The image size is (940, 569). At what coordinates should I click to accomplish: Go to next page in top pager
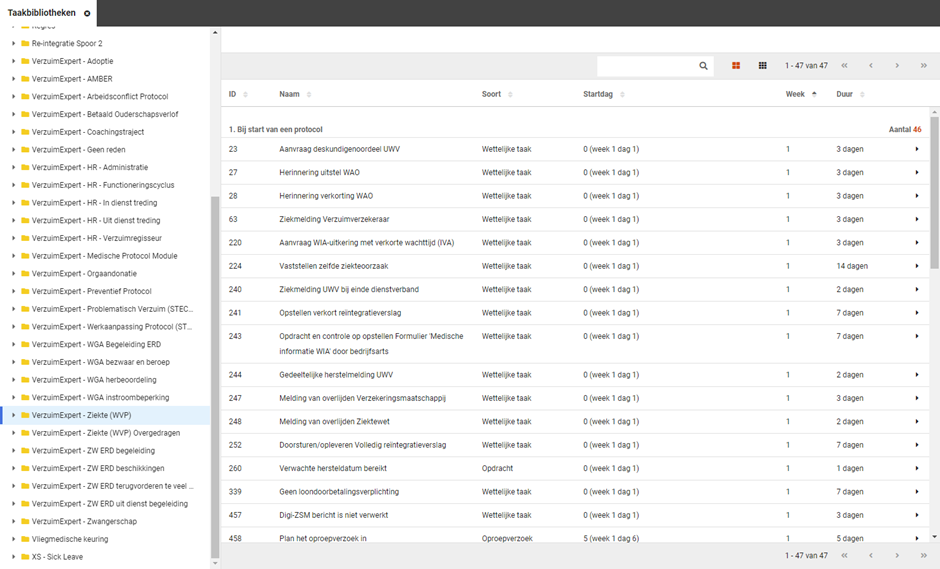pos(897,66)
